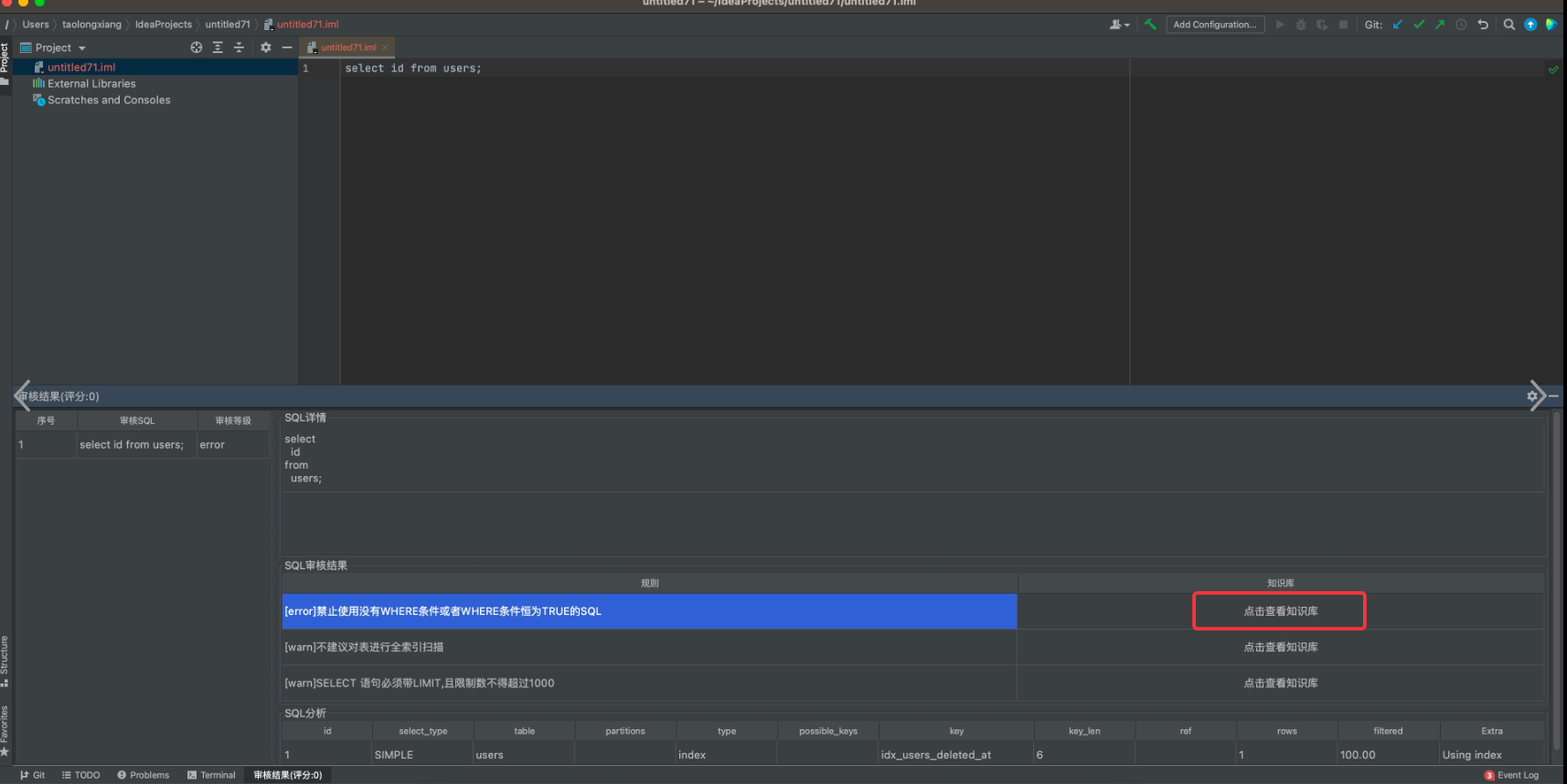Image resolution: width=1567 pixels, height=784 pixels.
Task: Open the TODO tool window tab
Action: coord(80,775)
